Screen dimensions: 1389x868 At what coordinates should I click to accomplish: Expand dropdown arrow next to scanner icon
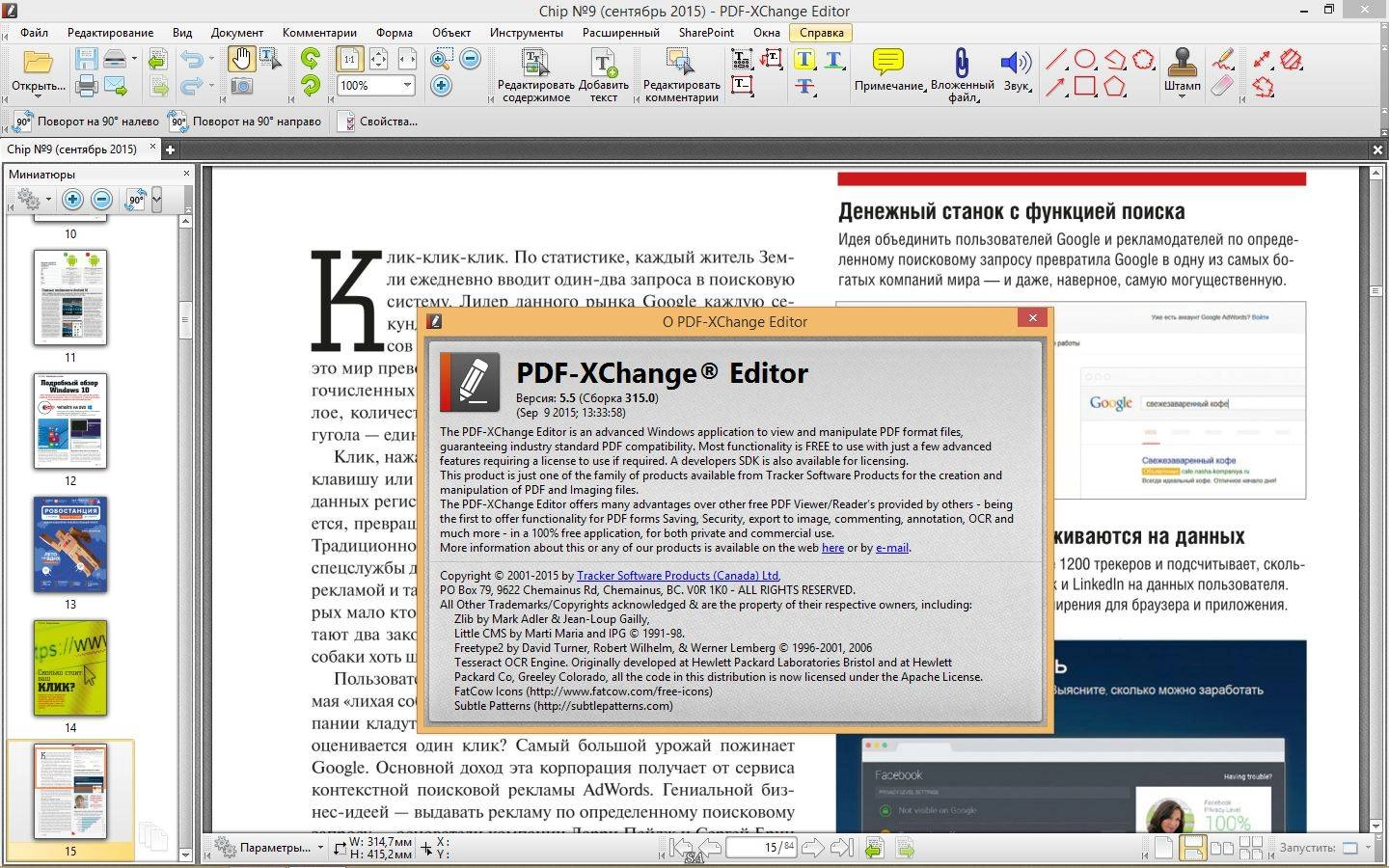coord(134,60)
